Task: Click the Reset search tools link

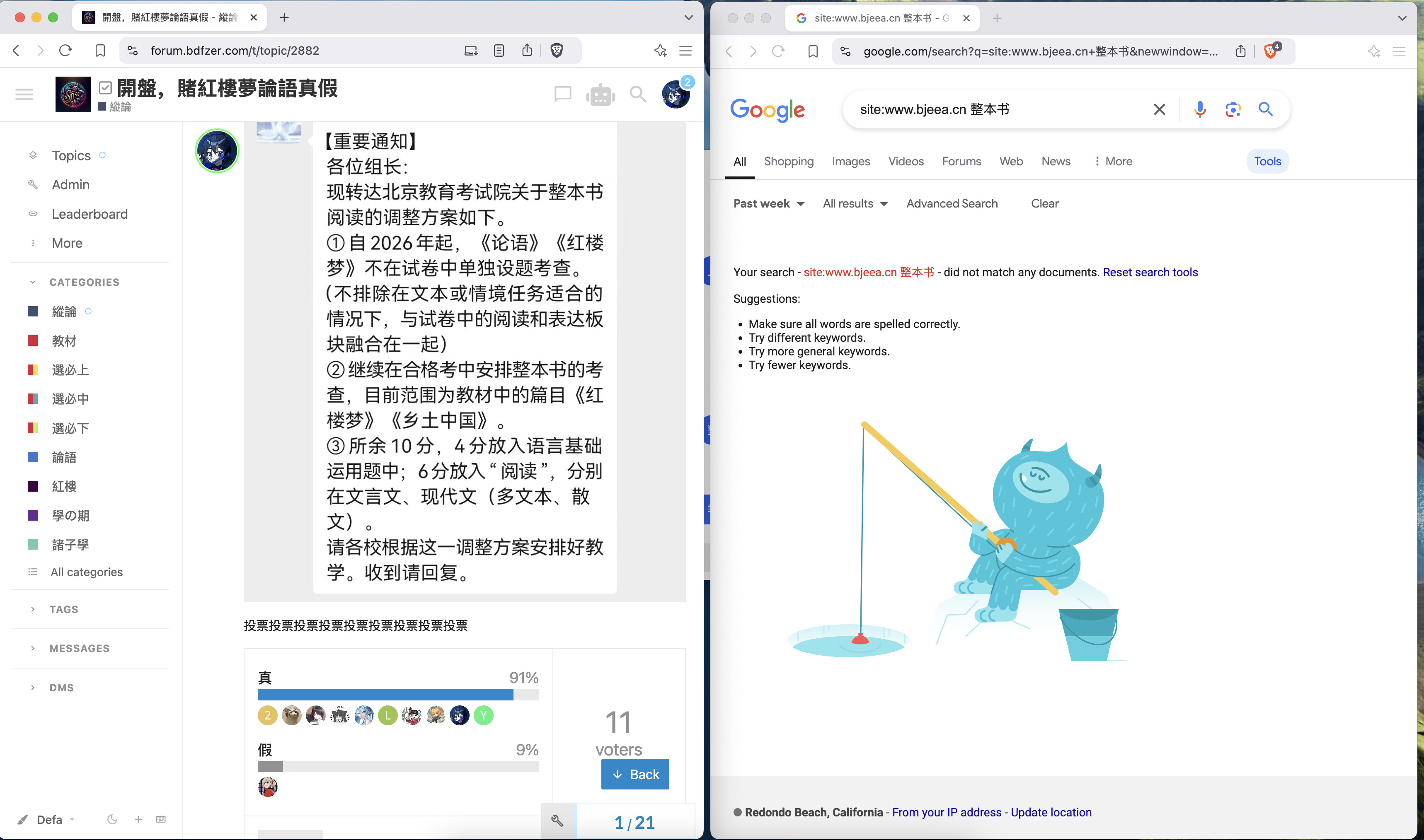Action: 1150,272
